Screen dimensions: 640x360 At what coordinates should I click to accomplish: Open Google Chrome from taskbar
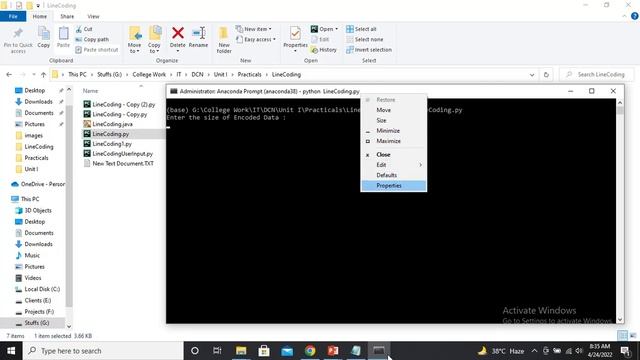point(310,351)
